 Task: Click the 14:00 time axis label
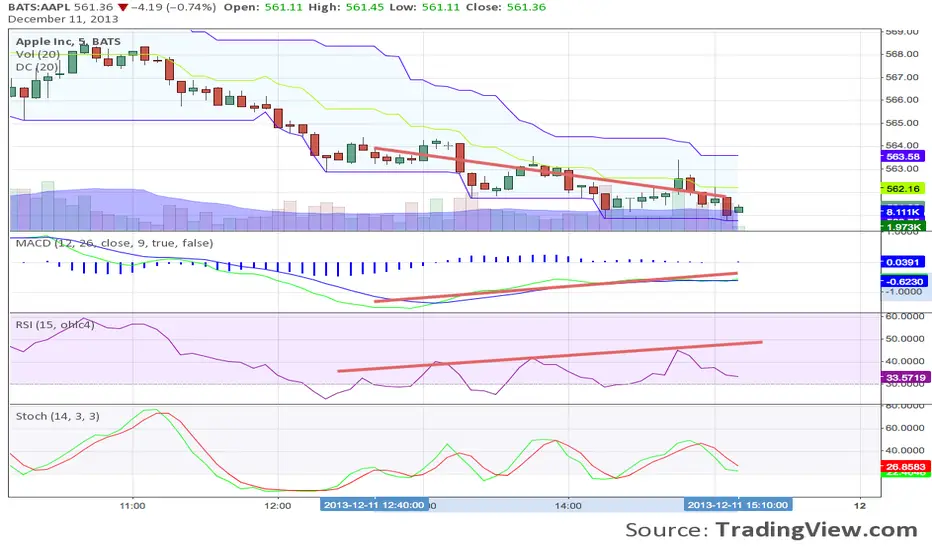pos(568,505)
